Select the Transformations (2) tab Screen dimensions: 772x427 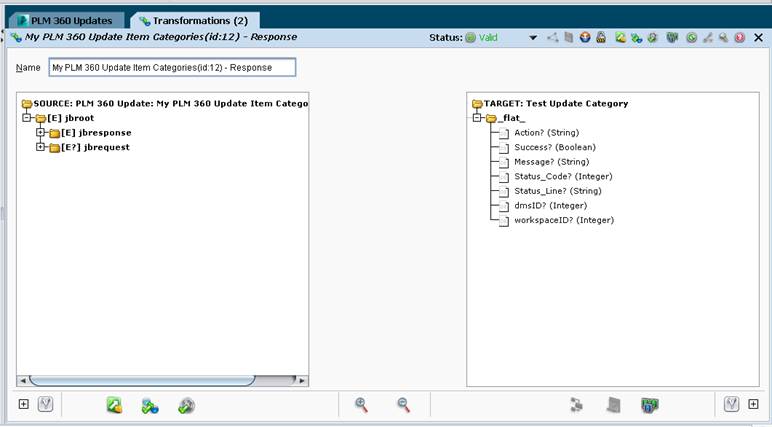[194, 21]
